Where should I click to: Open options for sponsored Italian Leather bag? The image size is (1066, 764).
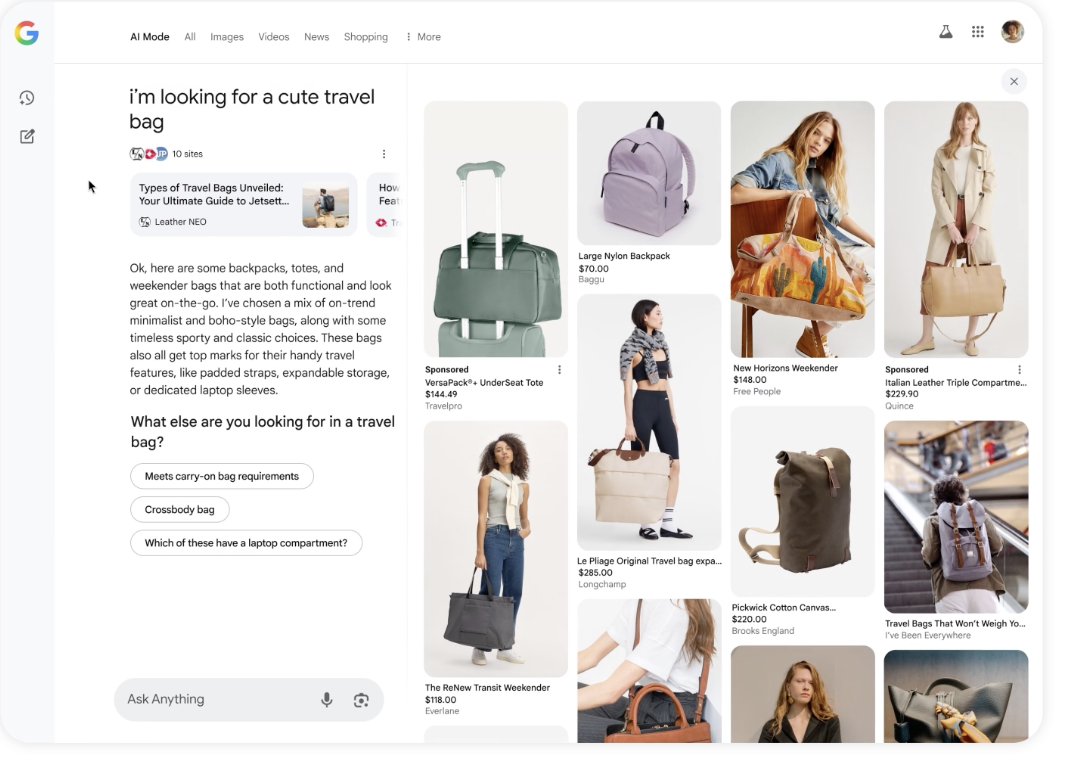pos(1019,370)
